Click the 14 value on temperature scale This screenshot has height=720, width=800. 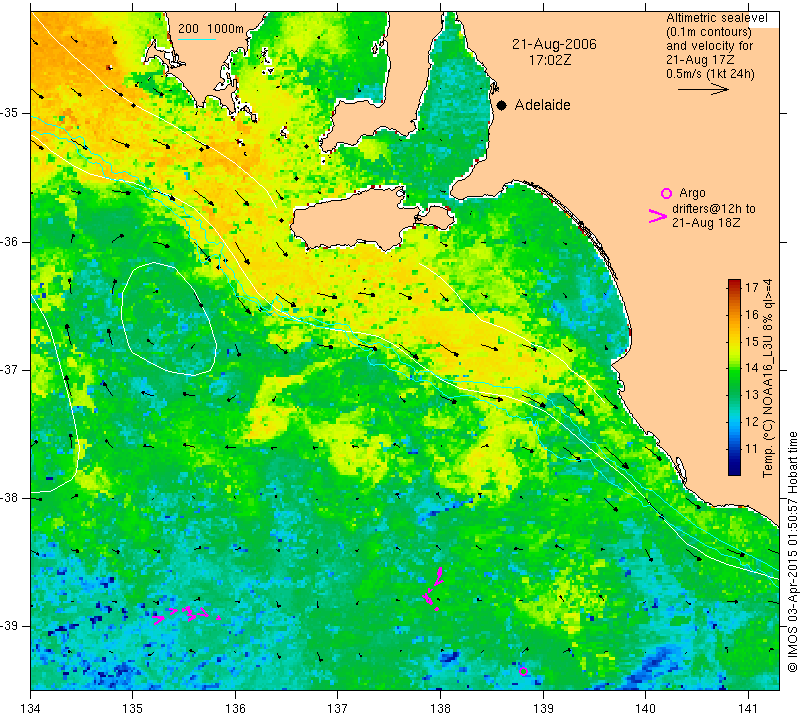[752, 368]
